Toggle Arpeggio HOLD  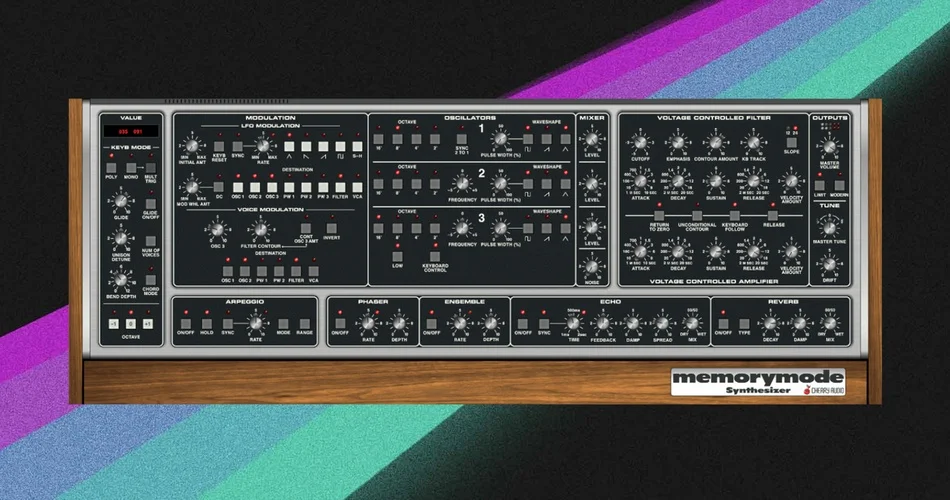pyautogui.click(x=207, y=324)
